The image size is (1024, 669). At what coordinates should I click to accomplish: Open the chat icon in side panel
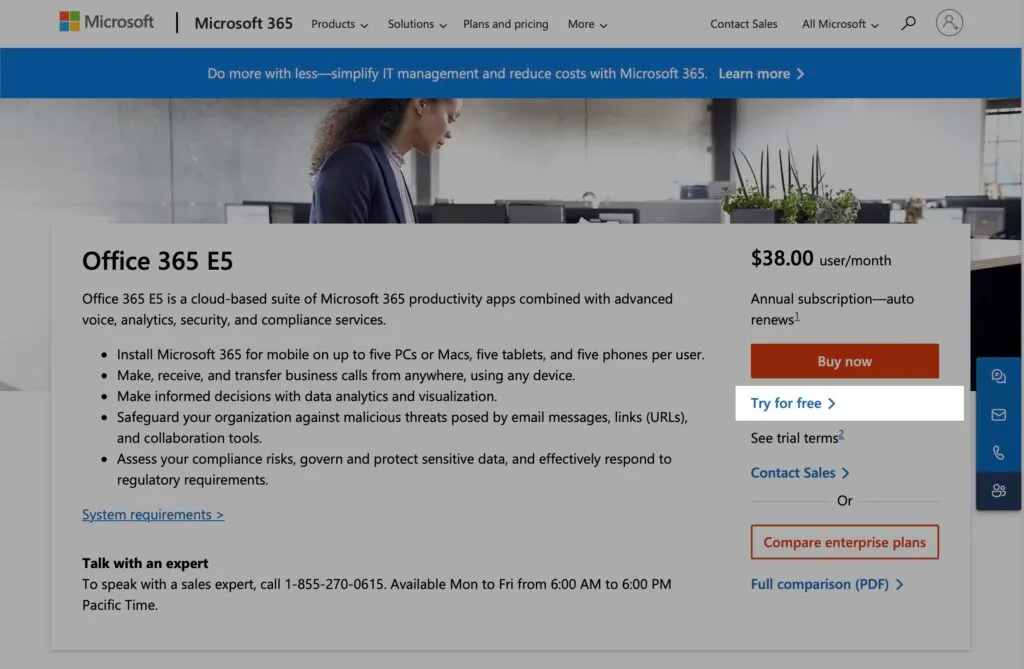coord(999,376)
